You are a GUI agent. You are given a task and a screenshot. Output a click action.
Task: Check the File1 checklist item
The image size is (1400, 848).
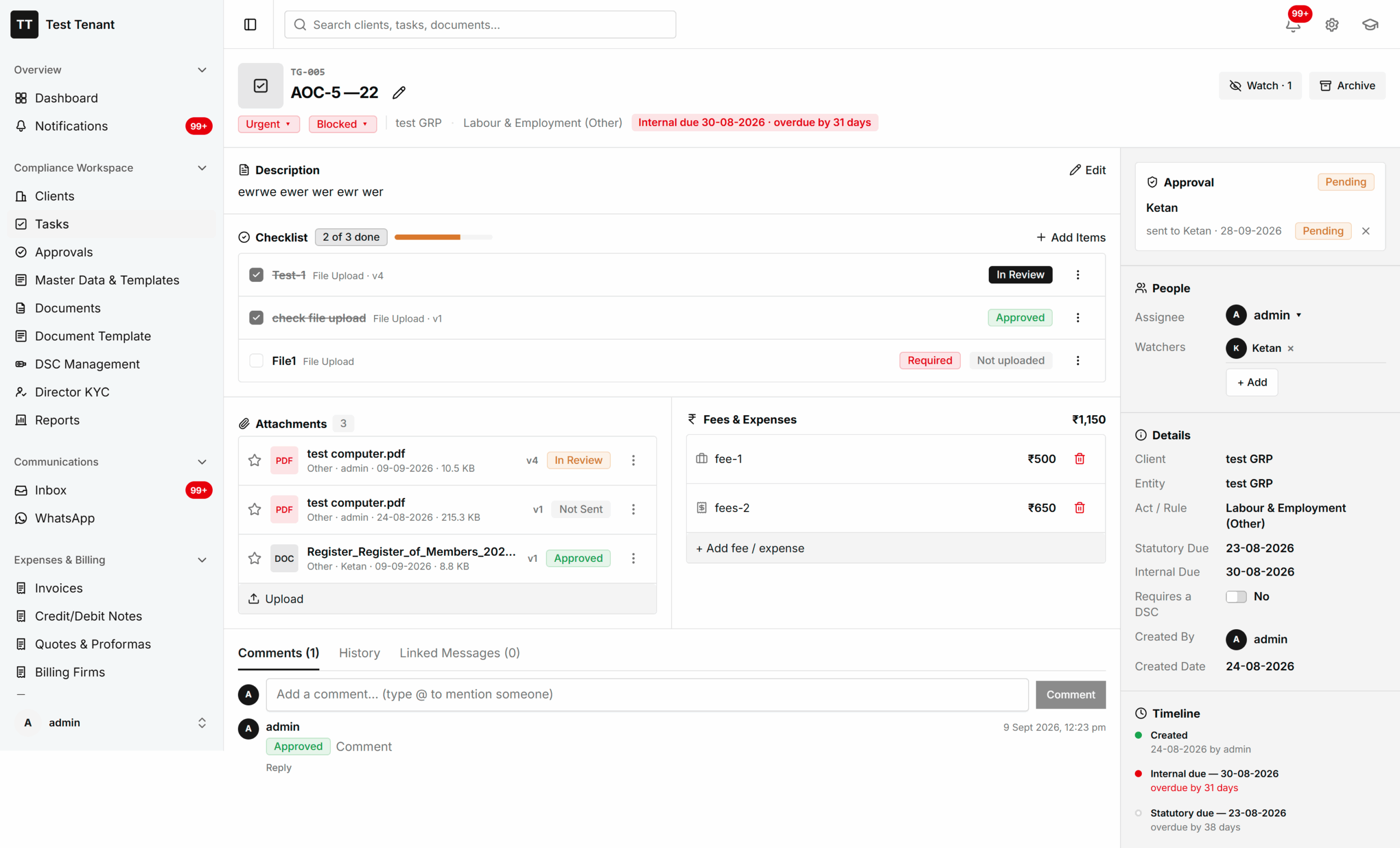256,361
